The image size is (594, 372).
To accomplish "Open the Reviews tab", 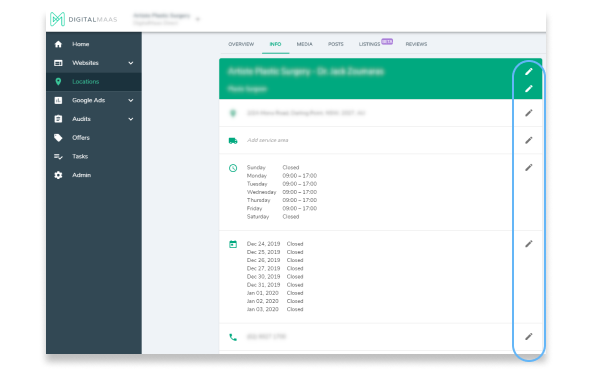I will tap(416, 44).
